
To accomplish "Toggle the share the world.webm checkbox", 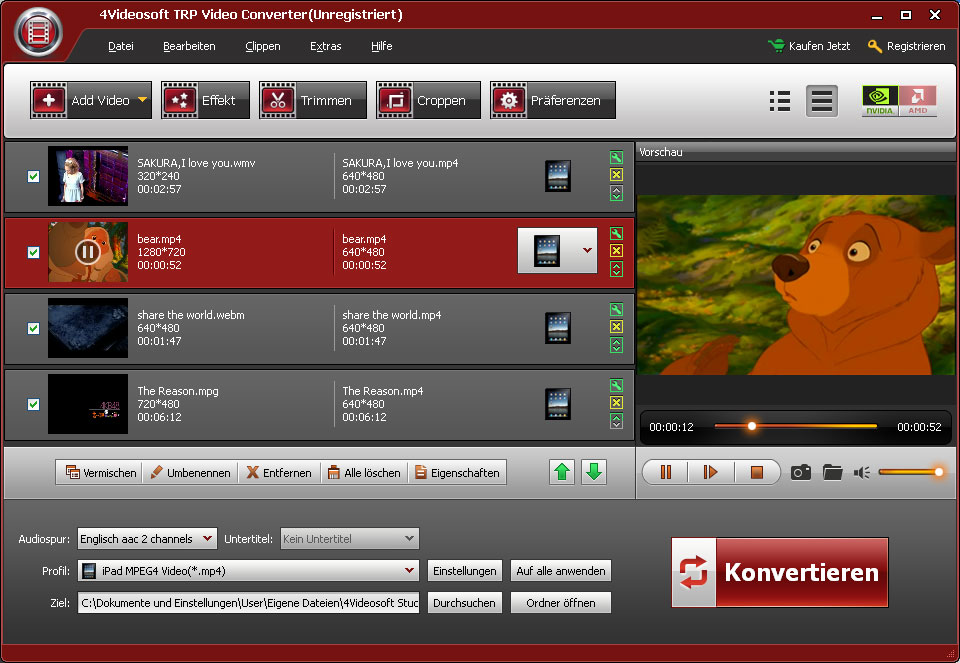I will tap(33, 328).
